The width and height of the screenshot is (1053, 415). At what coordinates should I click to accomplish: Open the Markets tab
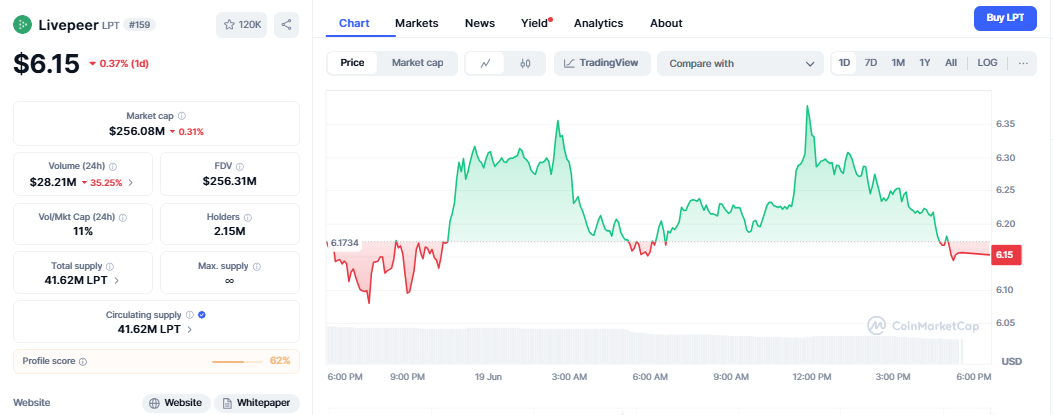pos(416,24)
